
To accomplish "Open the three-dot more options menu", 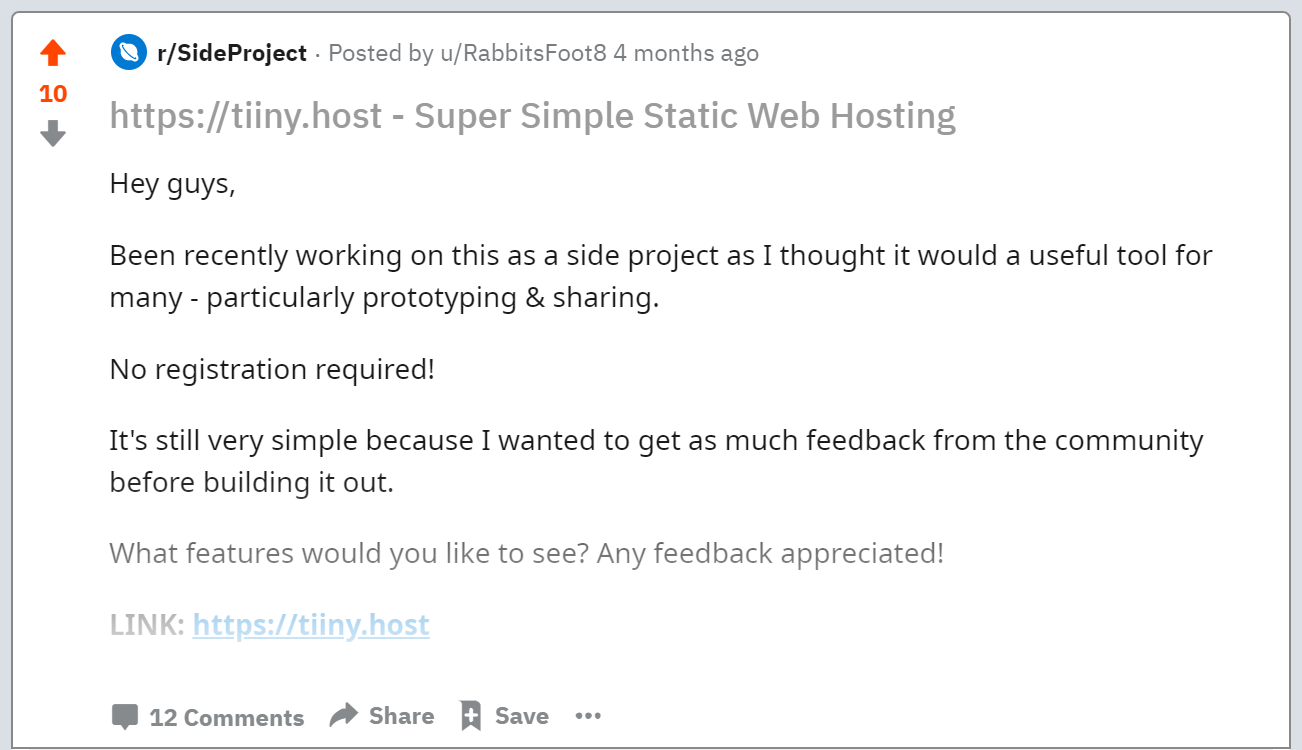I will tap(588, 716).
